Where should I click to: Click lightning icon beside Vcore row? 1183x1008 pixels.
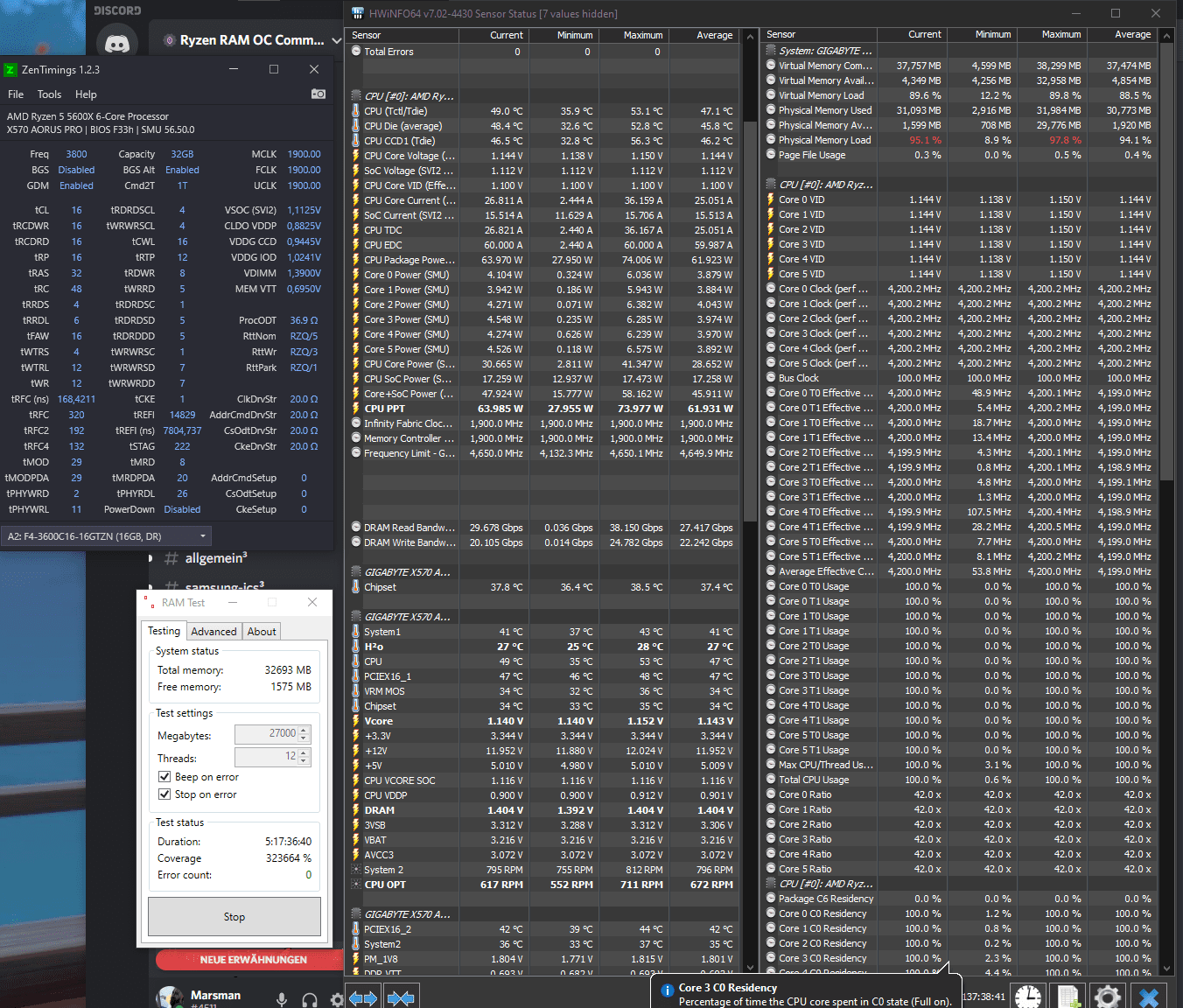(x=356, y=721)
